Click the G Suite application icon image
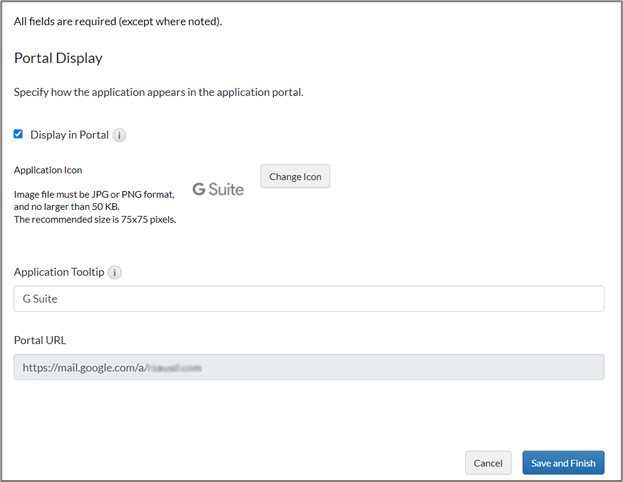623x482 pixels. (x=218, y=189)
